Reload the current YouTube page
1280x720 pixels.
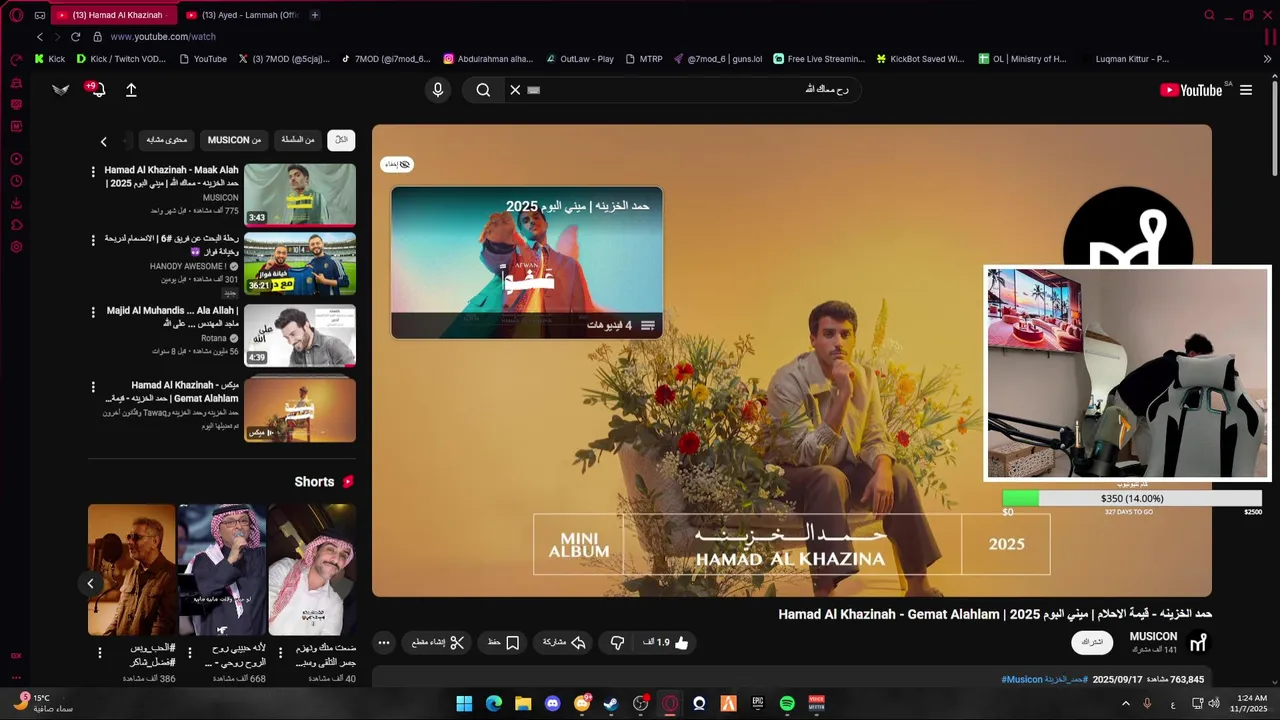pos(75,36)
